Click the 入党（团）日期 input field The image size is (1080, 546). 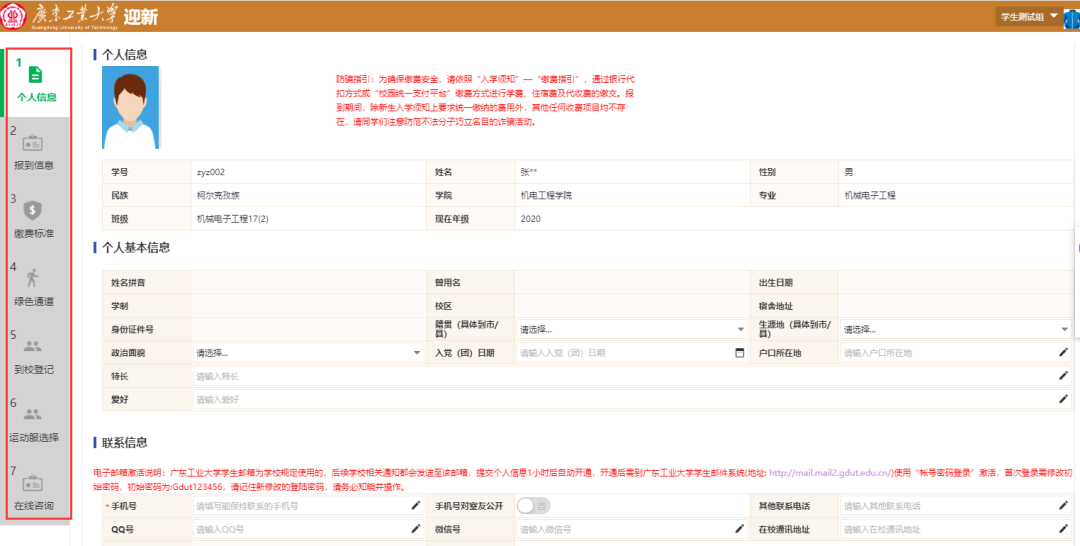632,353
